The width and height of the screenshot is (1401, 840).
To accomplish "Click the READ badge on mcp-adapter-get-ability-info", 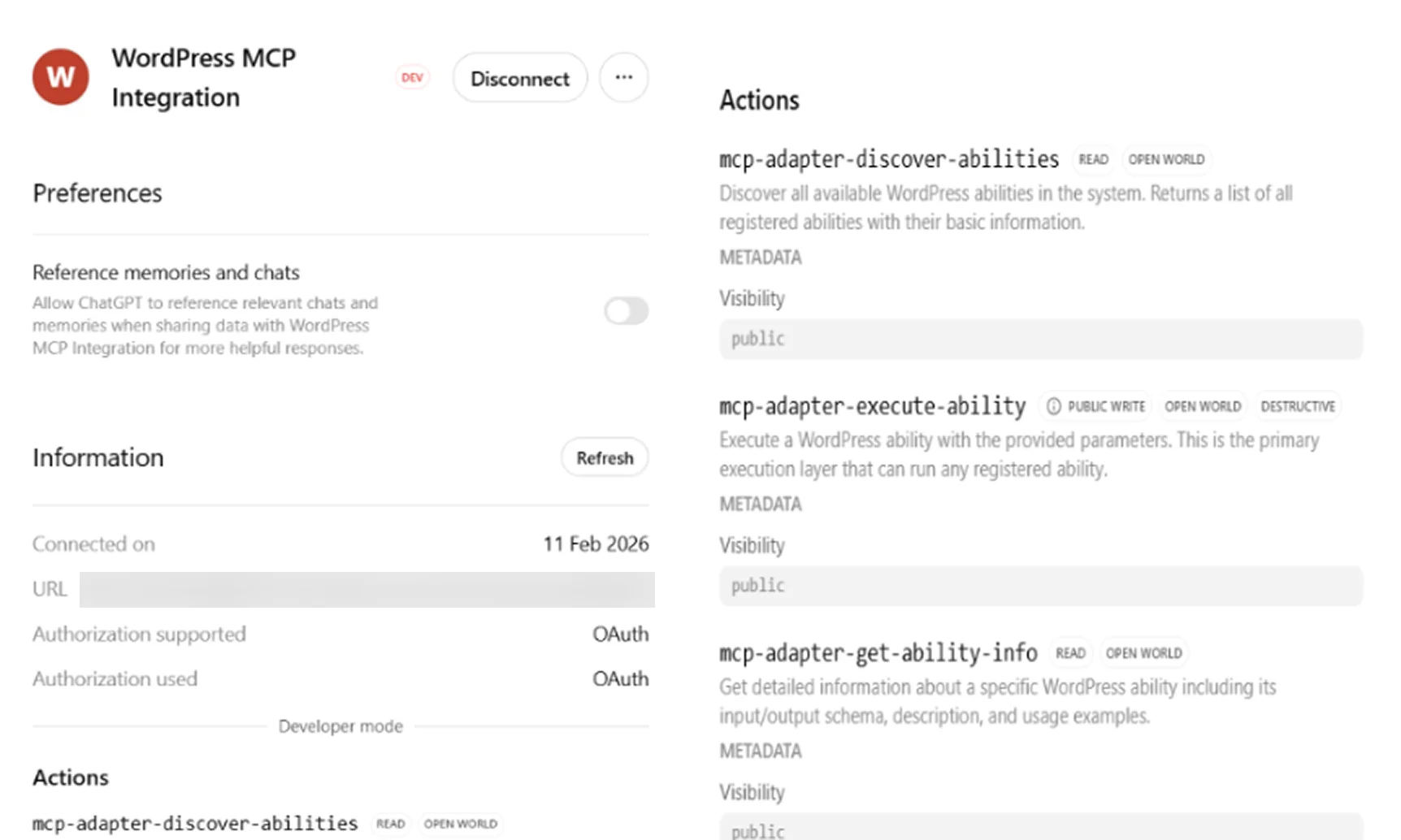I will (1070, 652).
